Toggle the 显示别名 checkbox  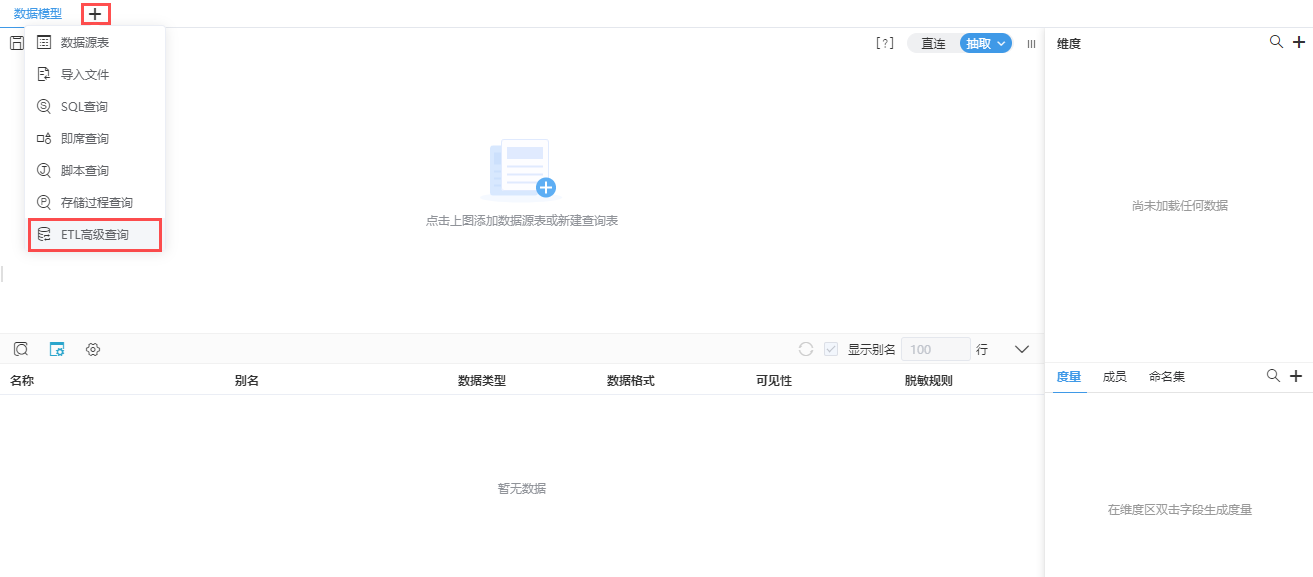831,349
